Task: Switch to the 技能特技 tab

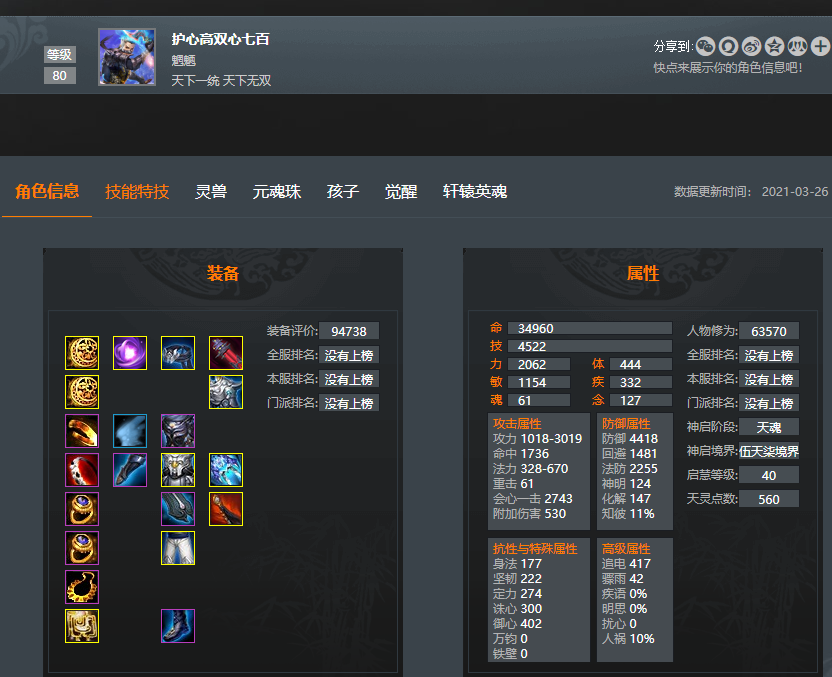Action: 137,192
